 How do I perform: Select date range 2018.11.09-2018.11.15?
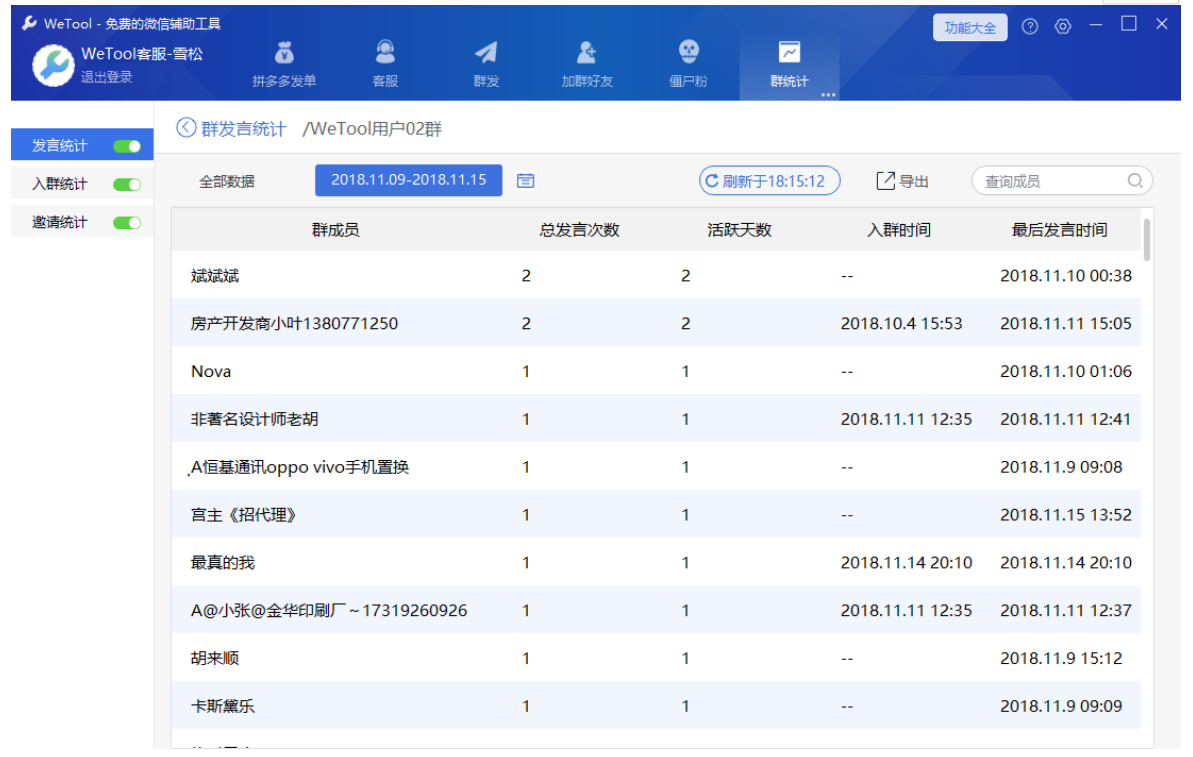point(409,180)
